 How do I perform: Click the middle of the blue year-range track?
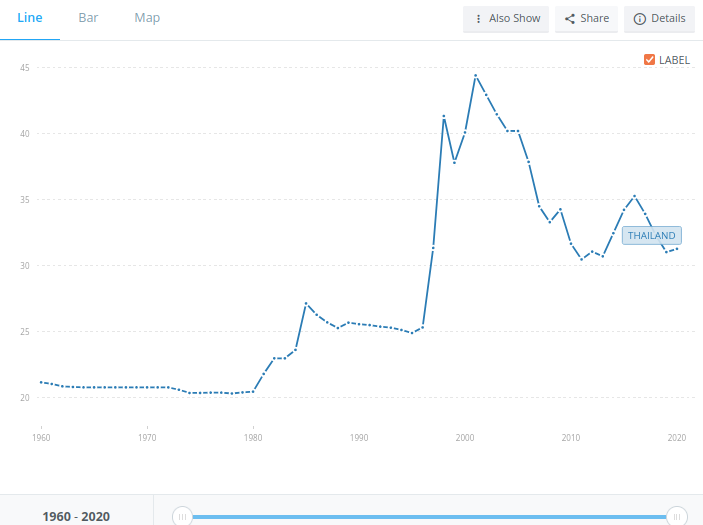[x=430, y=516]
